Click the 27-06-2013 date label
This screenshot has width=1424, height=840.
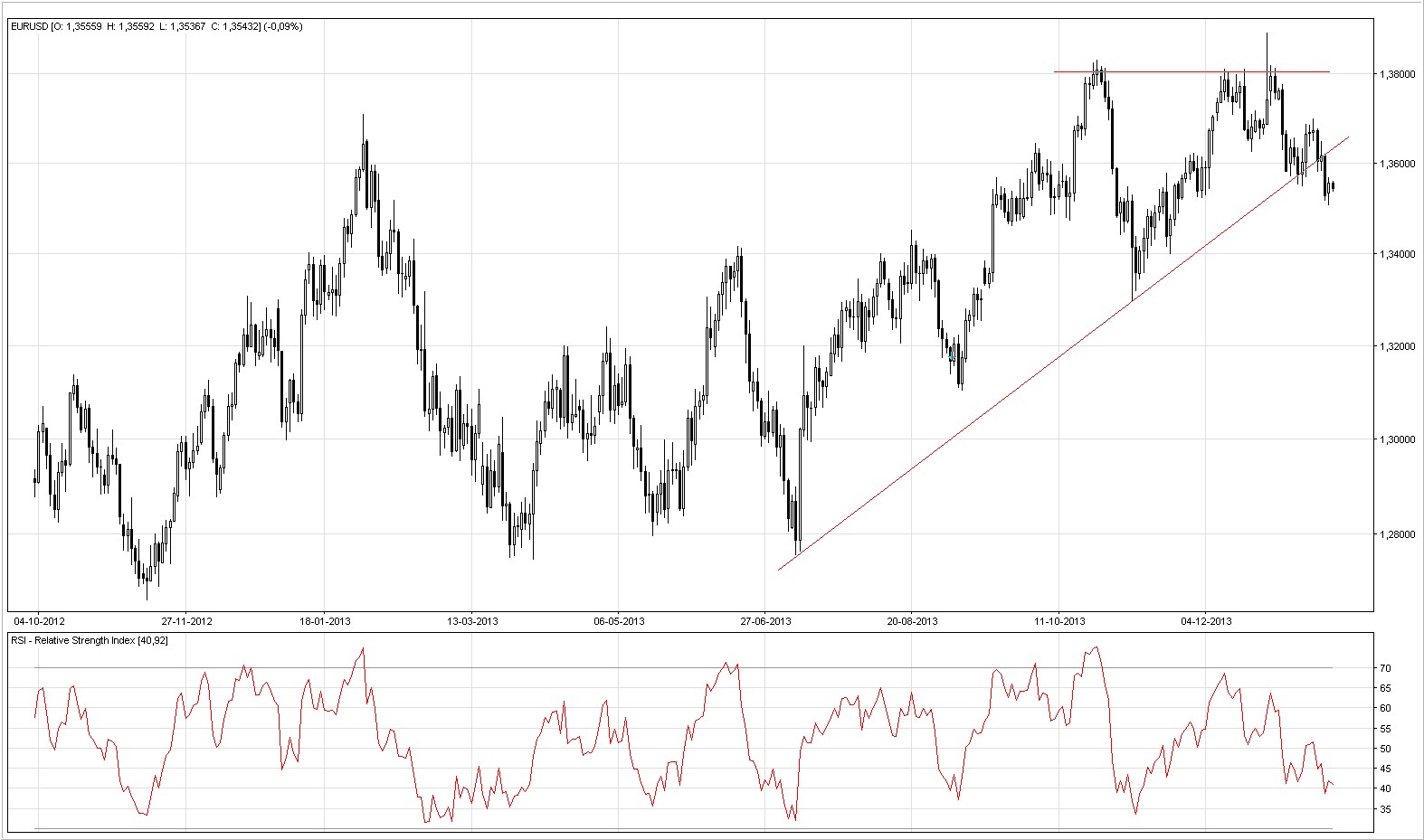point(765,621)
